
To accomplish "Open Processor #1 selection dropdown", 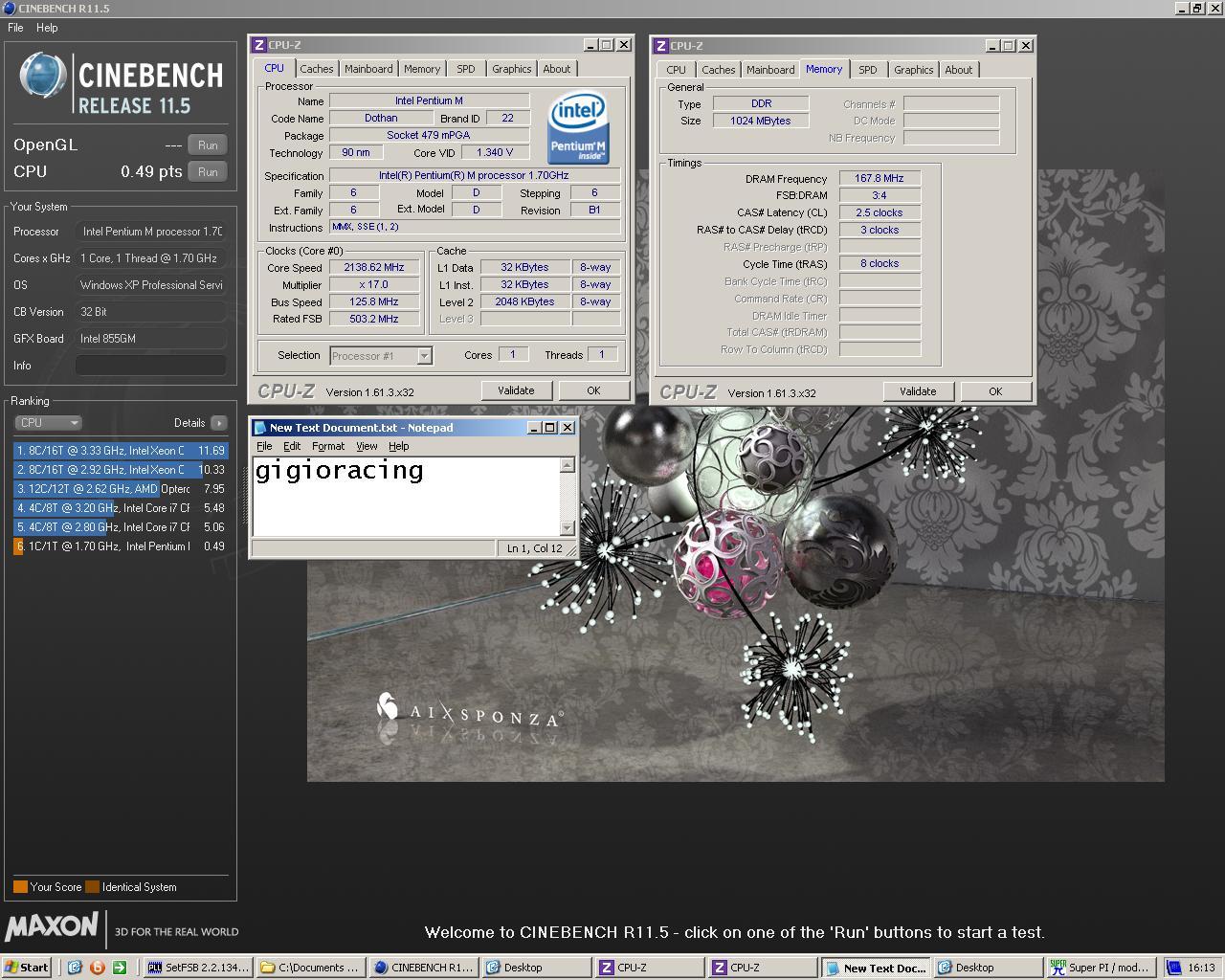I will pyautogui.click(x=381, y=356).
